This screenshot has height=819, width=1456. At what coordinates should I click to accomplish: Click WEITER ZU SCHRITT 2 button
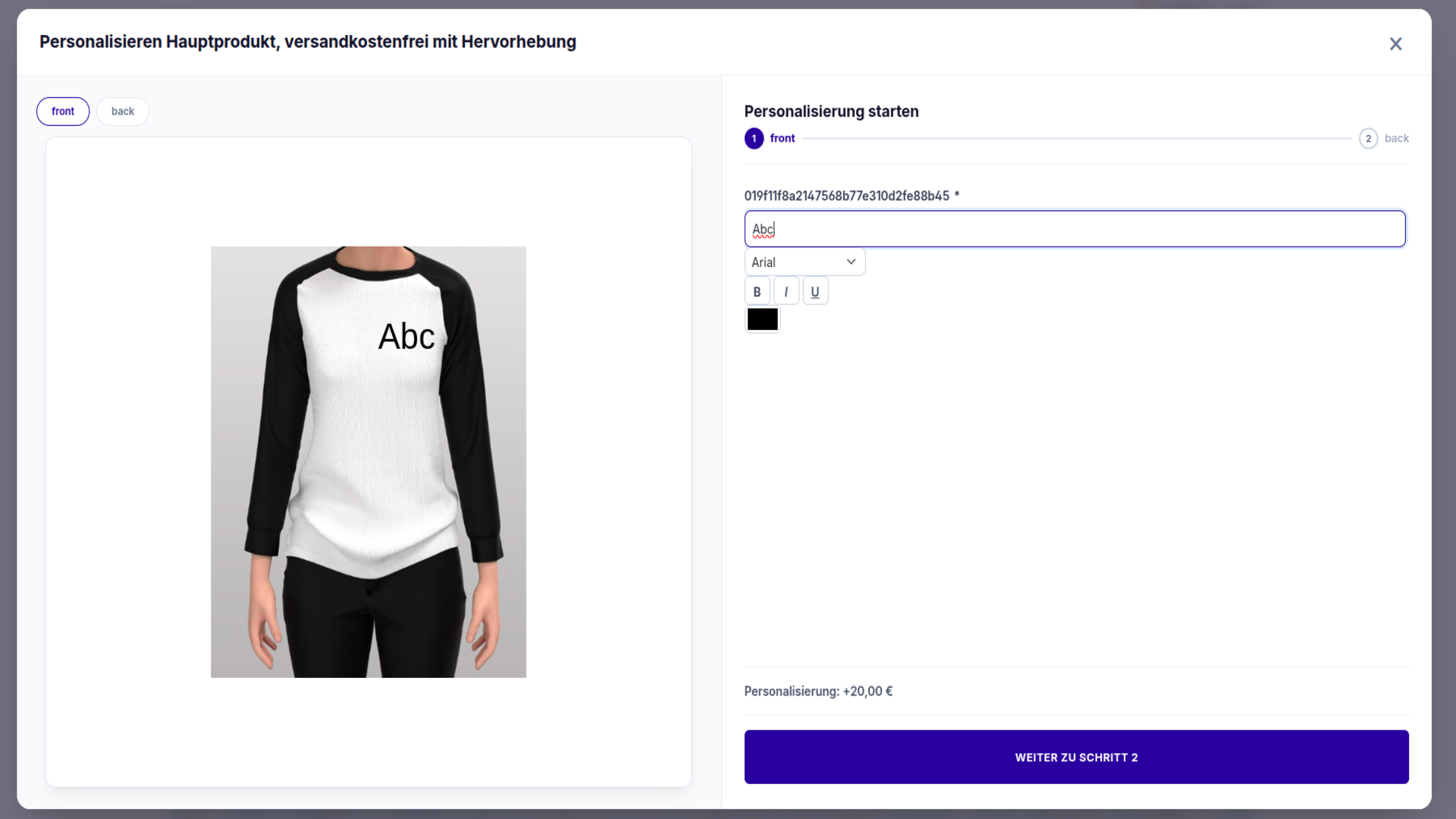coord(1076,757)
